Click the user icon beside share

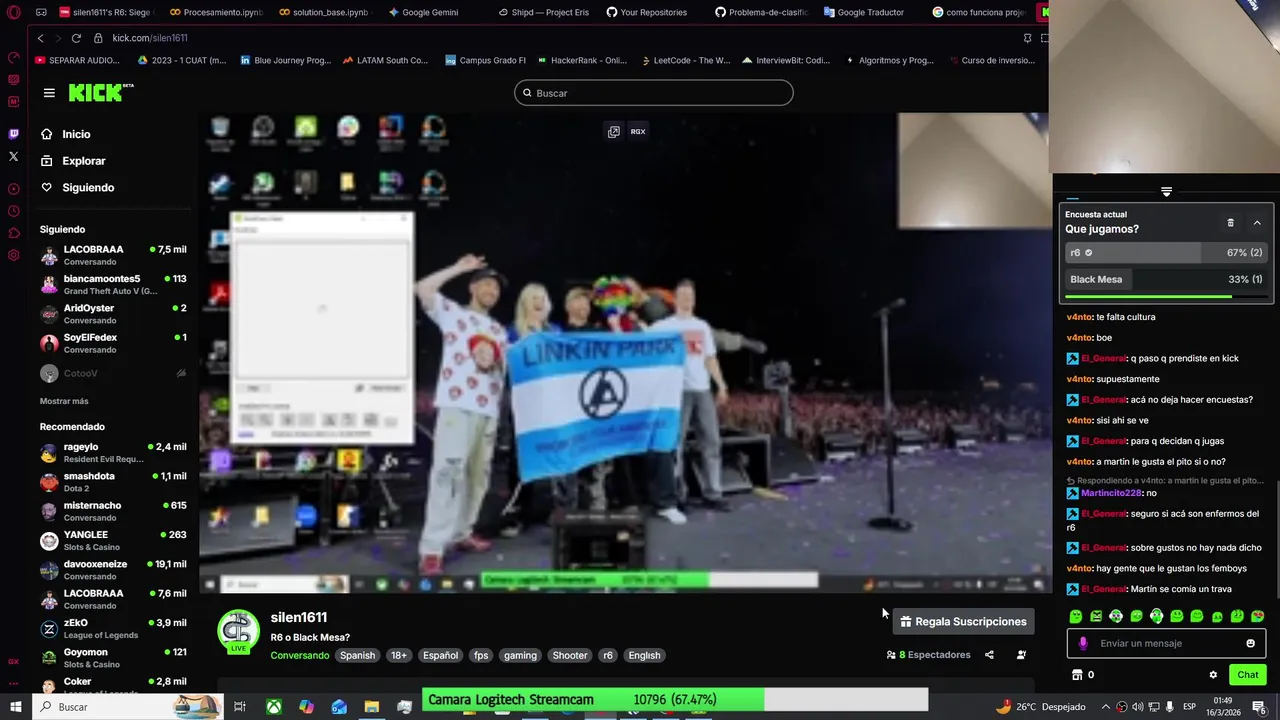click(x=1021, y=655)
